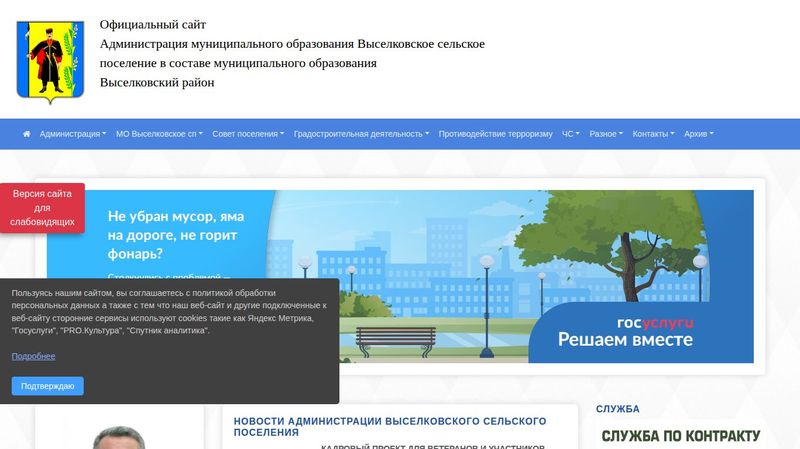Open Противодействие терроризму page
Viewport: 800px width, 449px height.
click(x=495, y=134)
